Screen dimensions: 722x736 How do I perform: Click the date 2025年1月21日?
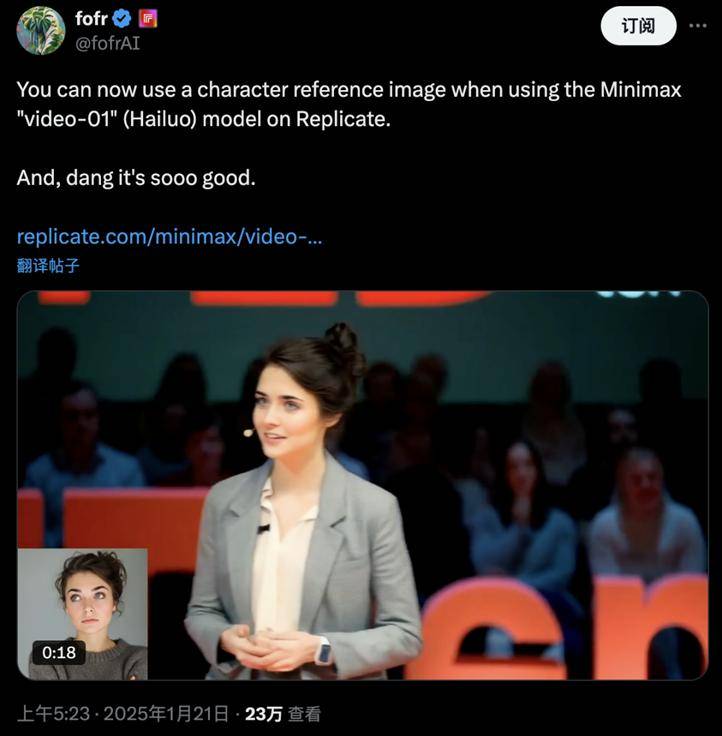click(166, 714)
